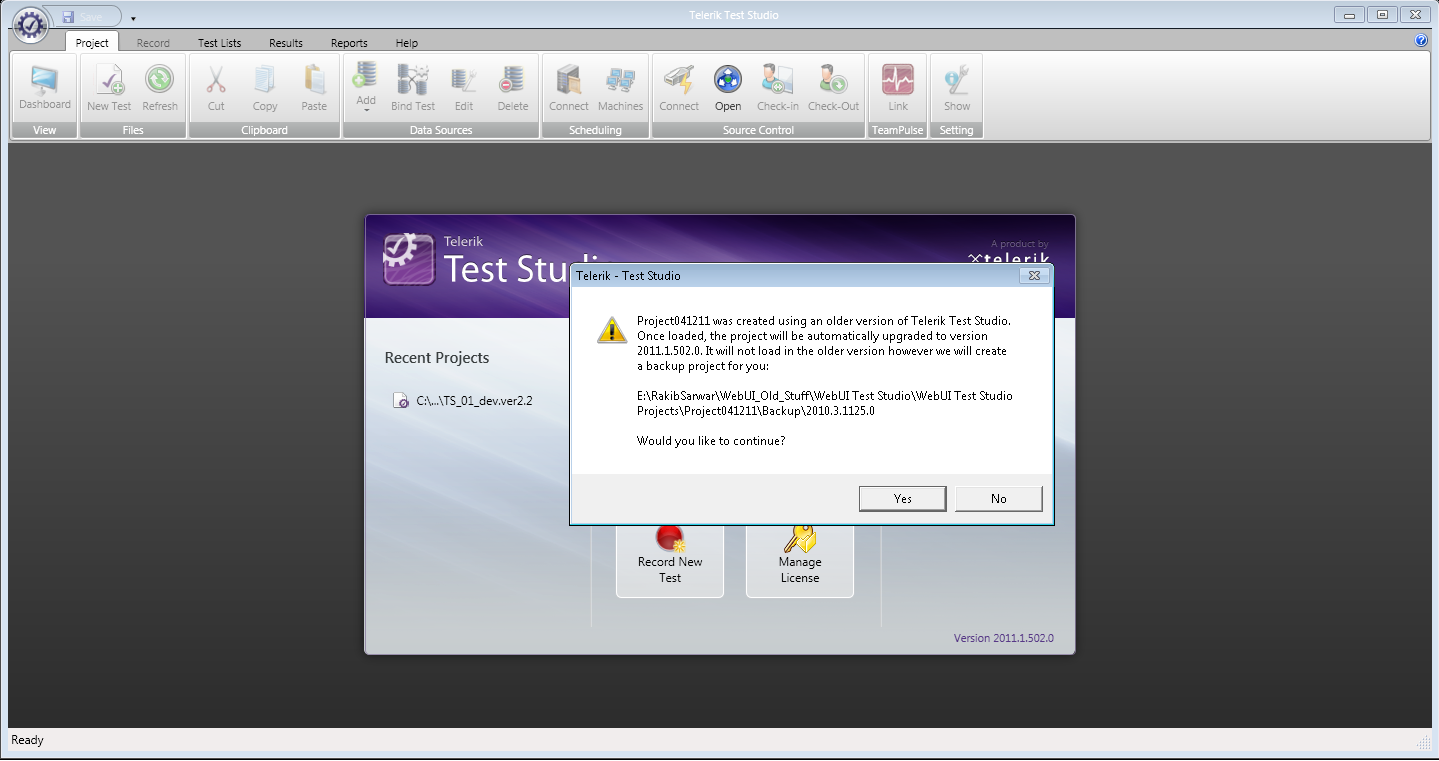Screen dimensions: 1439x761
Task: Close the Telerik - Test Studio dialog
Action: 1035,275
